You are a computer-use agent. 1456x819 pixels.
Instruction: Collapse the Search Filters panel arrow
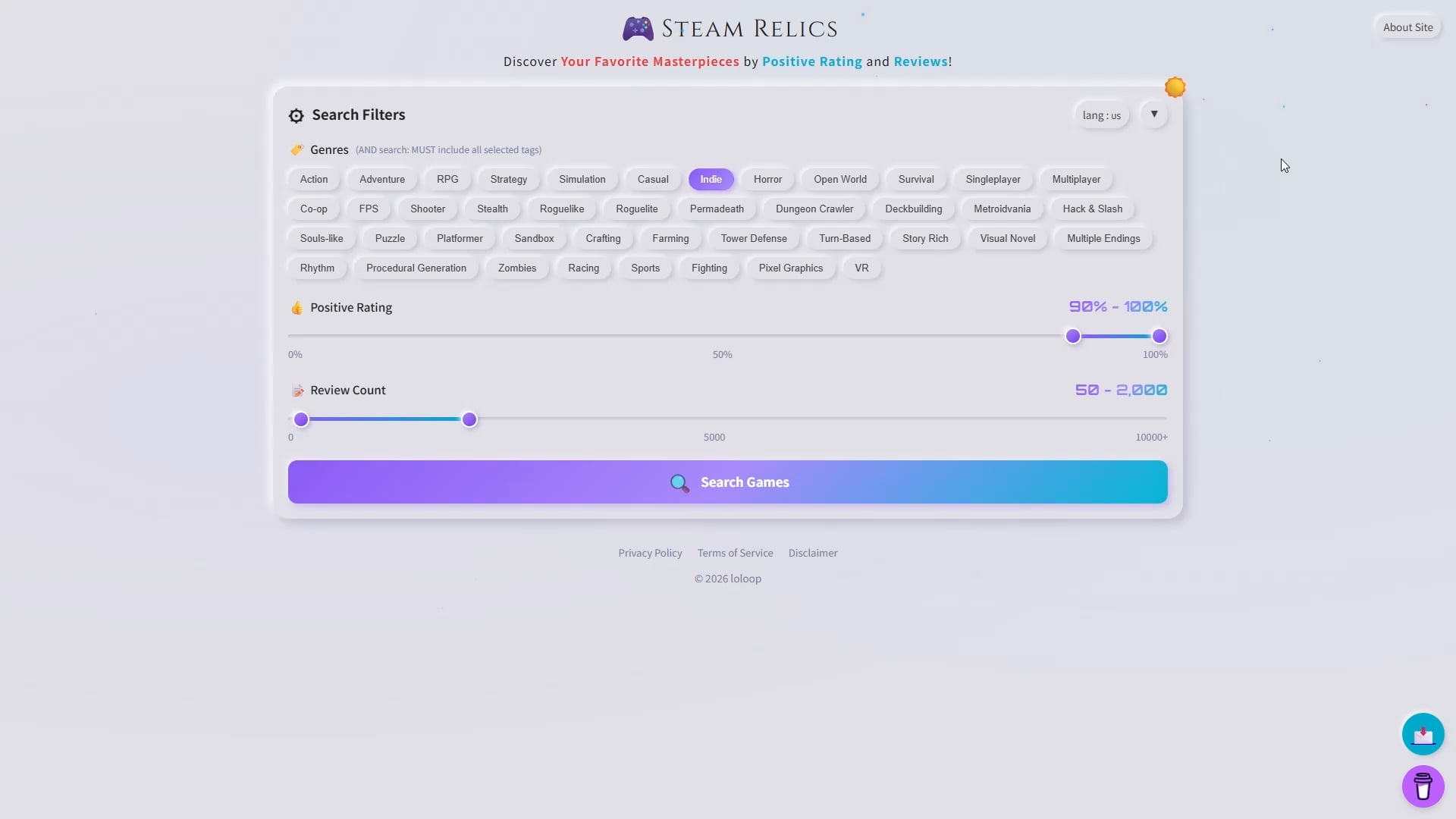[x=1153, y=115]
